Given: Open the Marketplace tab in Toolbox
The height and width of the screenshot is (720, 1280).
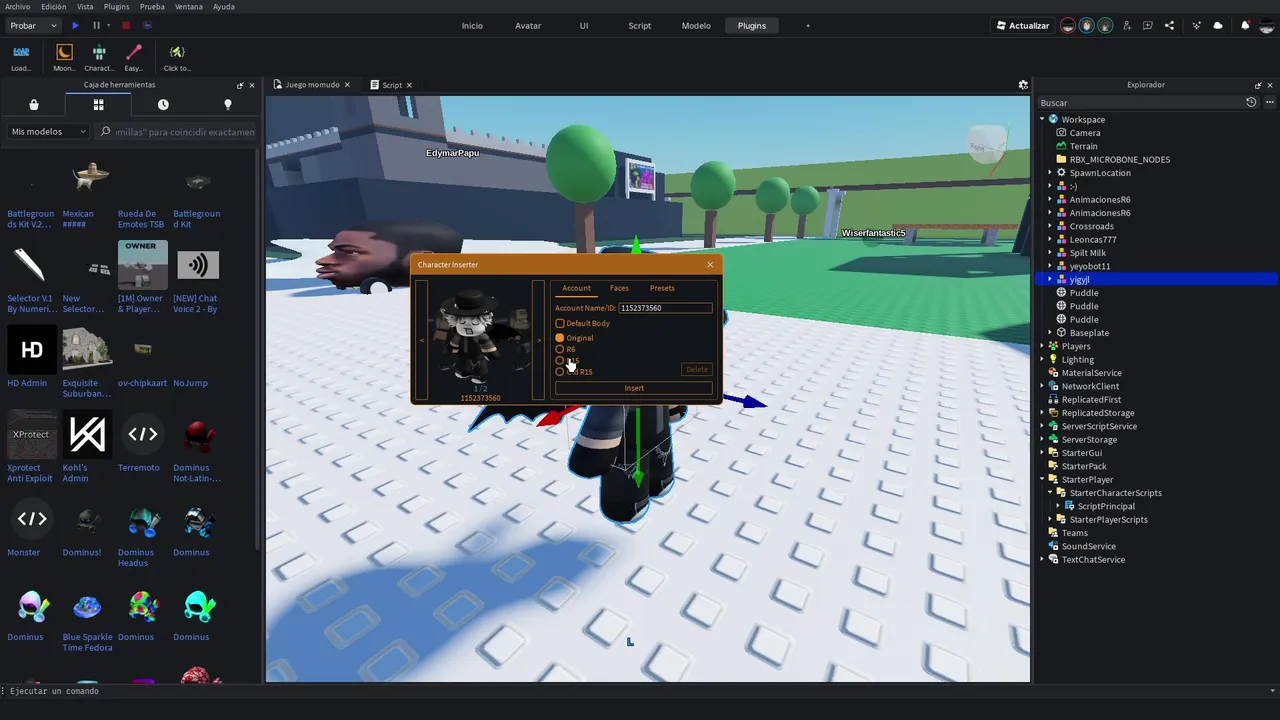Looking at the screenshot, I should click(34, 104).
